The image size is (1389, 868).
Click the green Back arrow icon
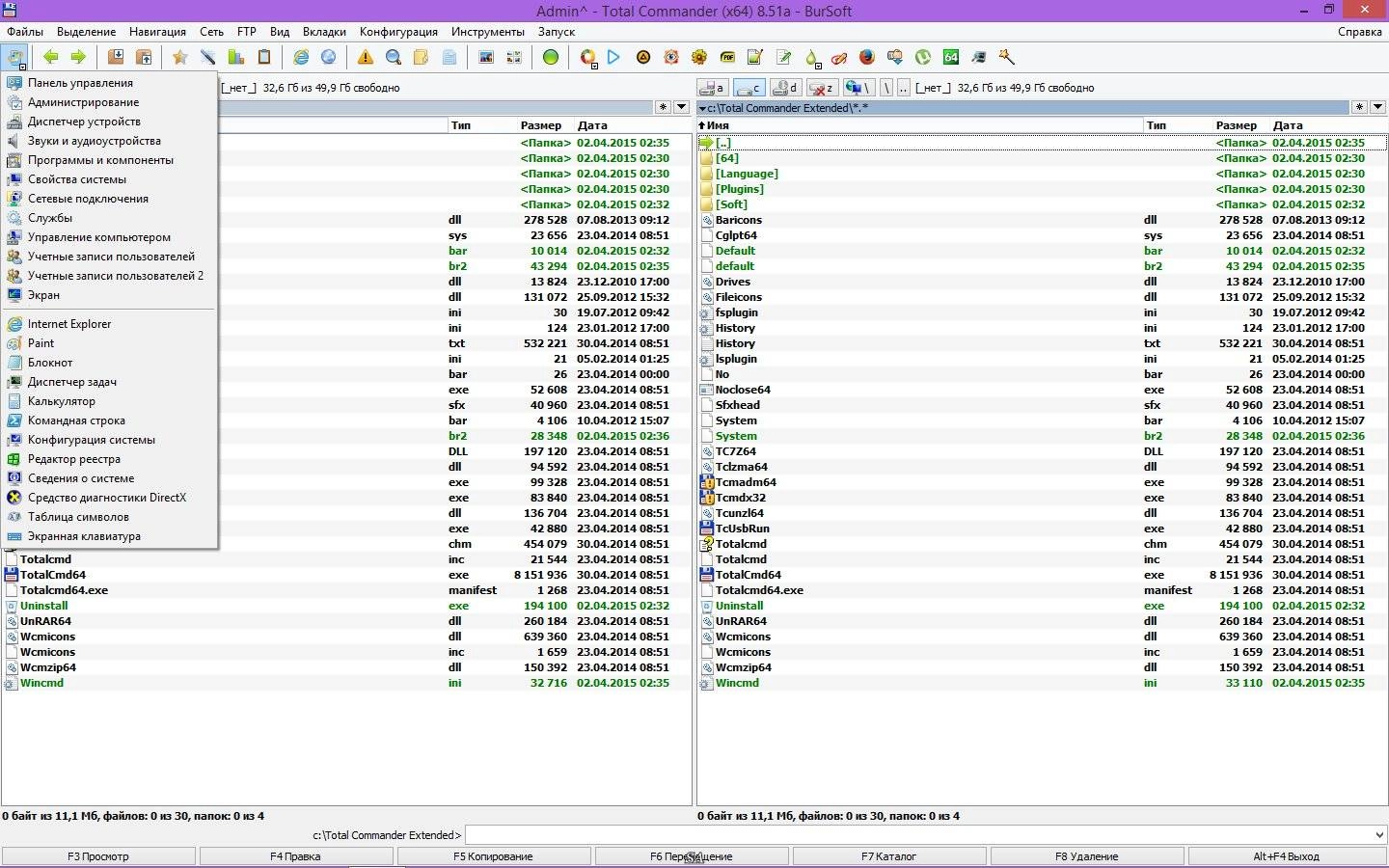50,58
